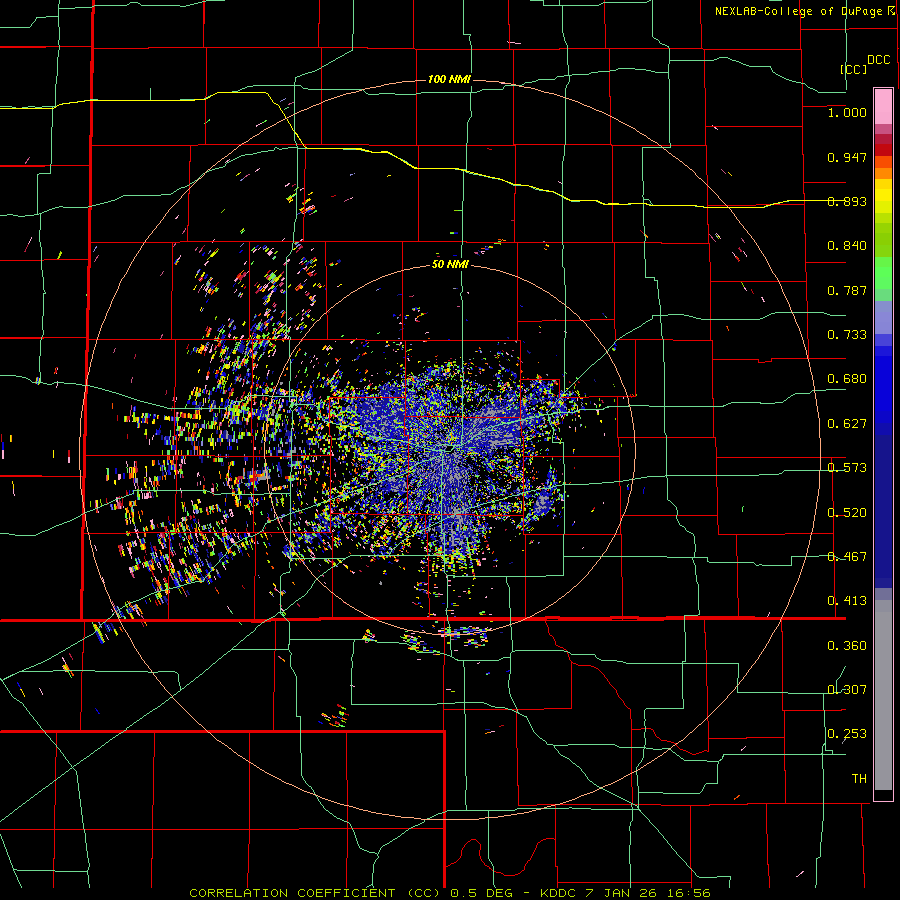Select the 0.947 scale value

(x=847, y=157)
